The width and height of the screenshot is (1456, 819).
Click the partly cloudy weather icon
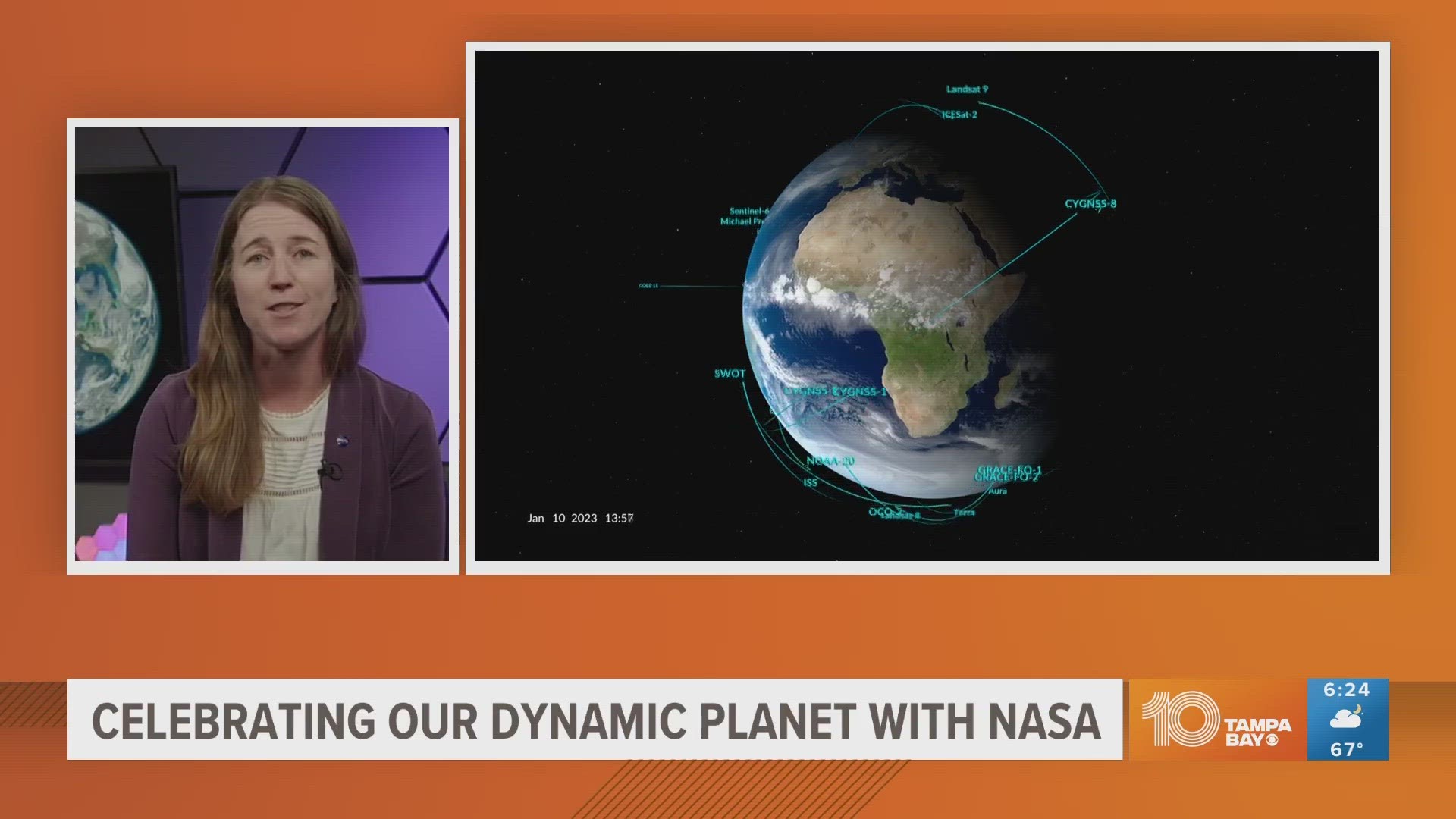click(x=1347, y=718)
